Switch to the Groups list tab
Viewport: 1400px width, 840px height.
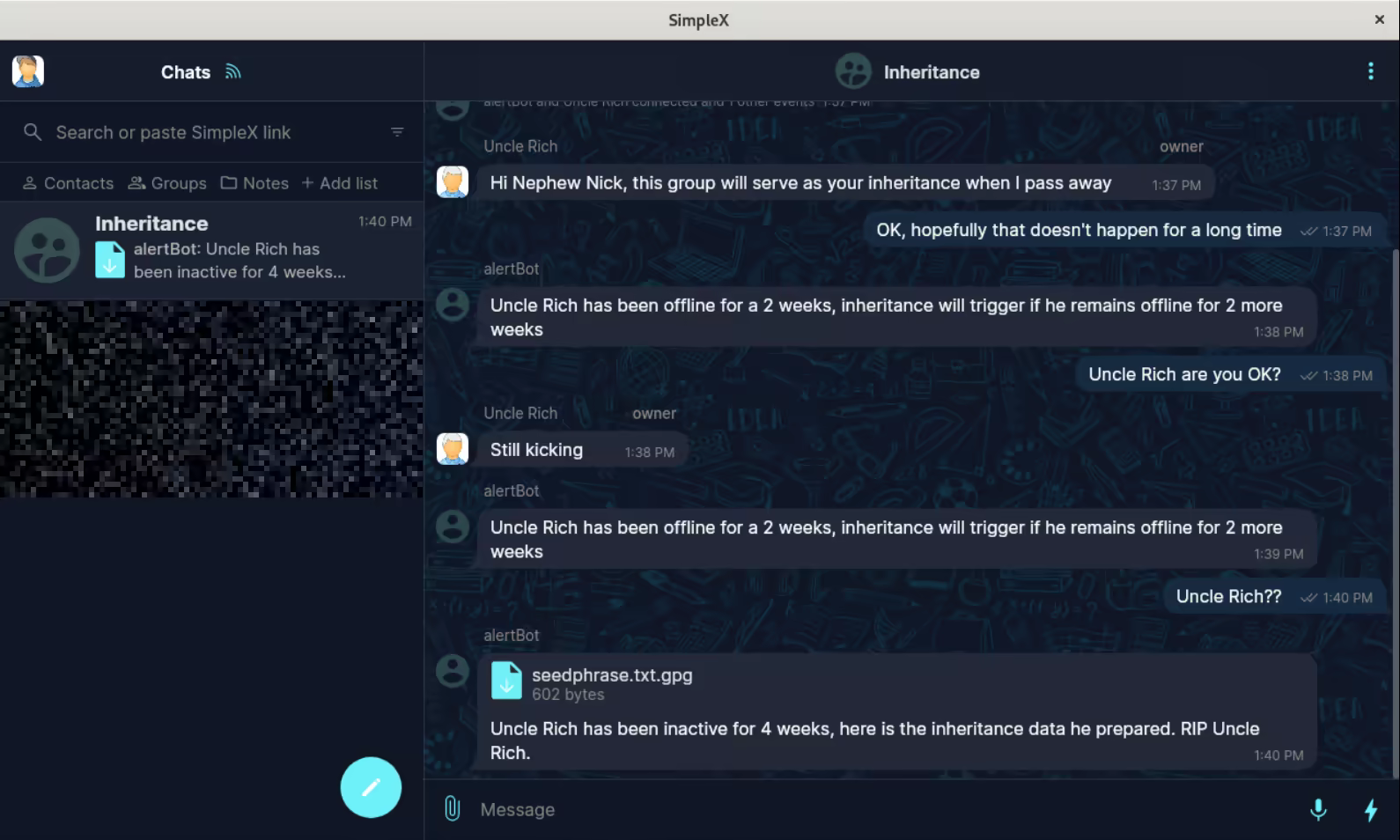coord(167,183)
